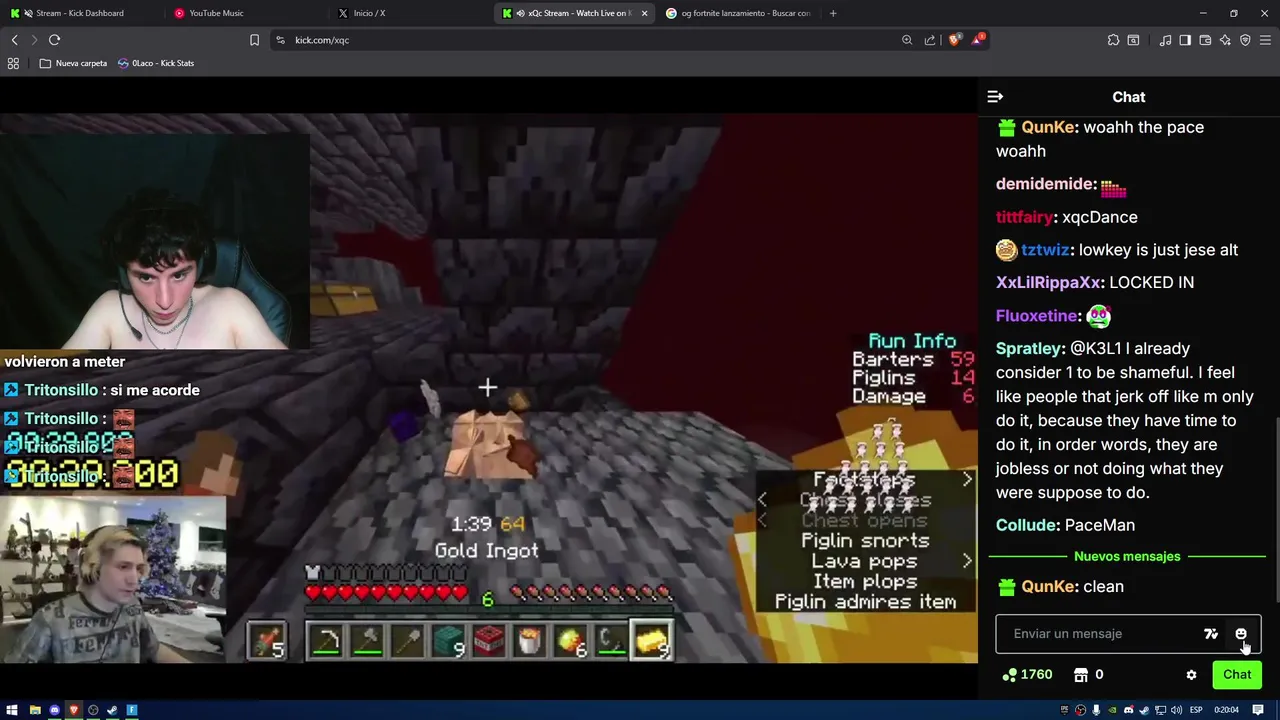Screen dimensions: 1280x720
Task: Collapse the chat panel with the arrow icon
Action: [995, 97]
